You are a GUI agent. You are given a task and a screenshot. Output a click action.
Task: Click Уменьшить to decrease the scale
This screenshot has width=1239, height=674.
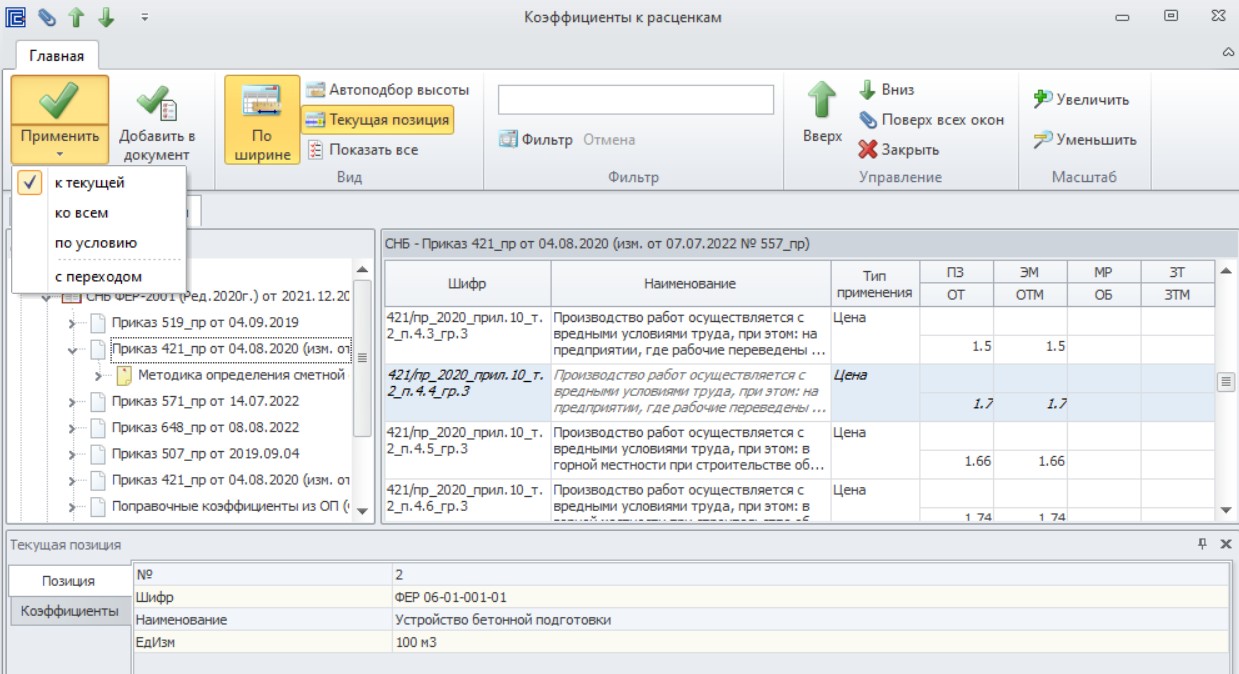(1084, 140)
